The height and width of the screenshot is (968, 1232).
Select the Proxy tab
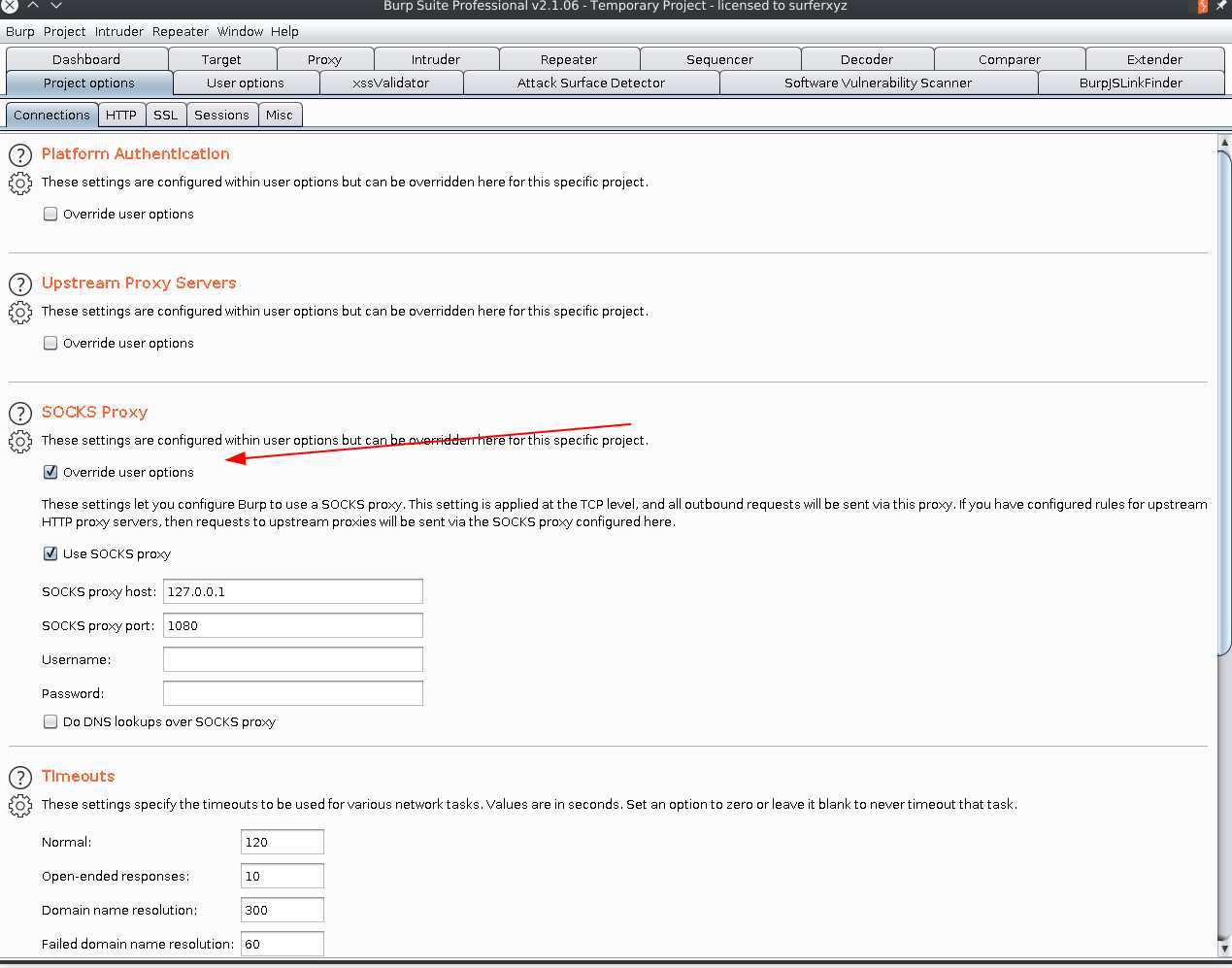coord(324,59)
